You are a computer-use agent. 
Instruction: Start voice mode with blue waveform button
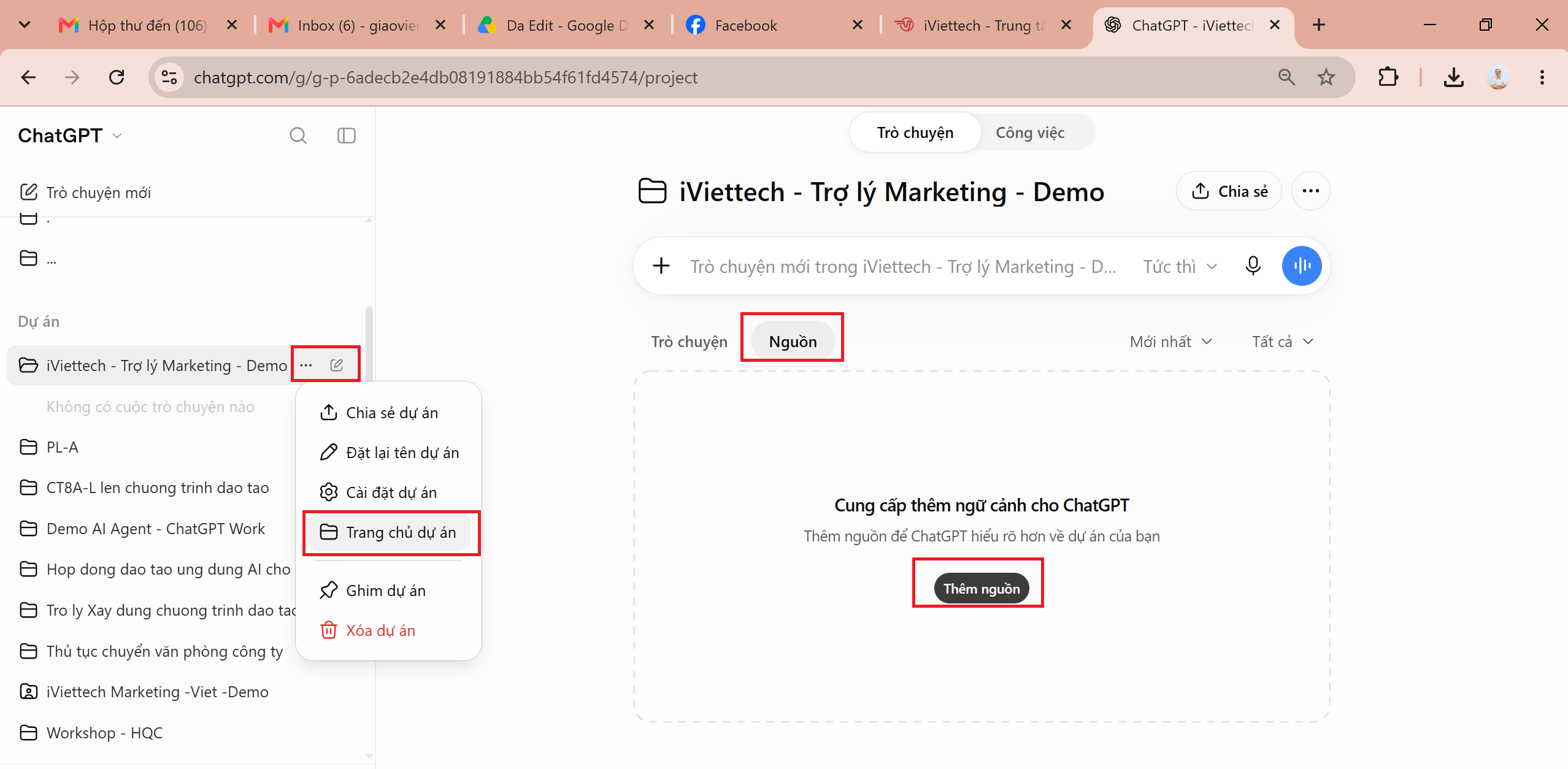pos(1301,266)
